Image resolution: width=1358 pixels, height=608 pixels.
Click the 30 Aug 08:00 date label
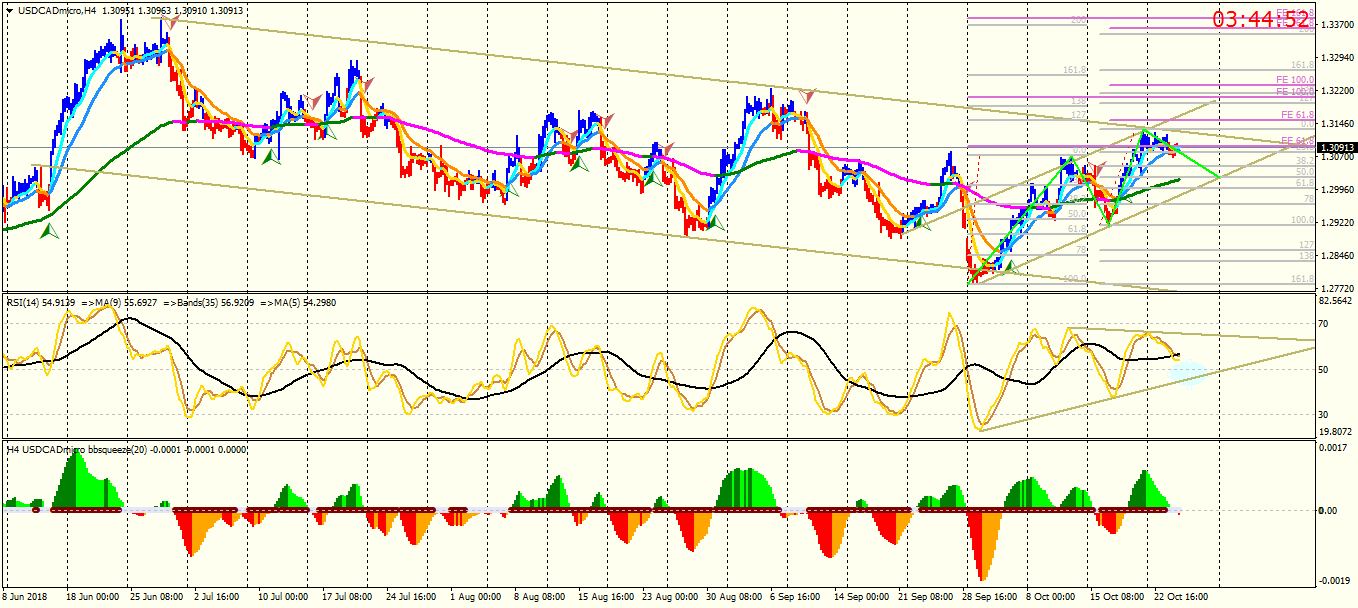coord(735,597)
